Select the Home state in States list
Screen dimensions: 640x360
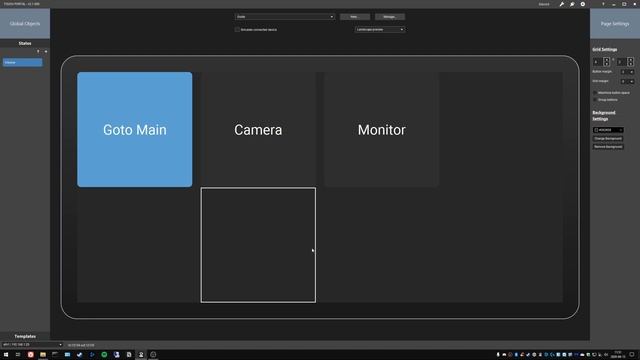22,62
